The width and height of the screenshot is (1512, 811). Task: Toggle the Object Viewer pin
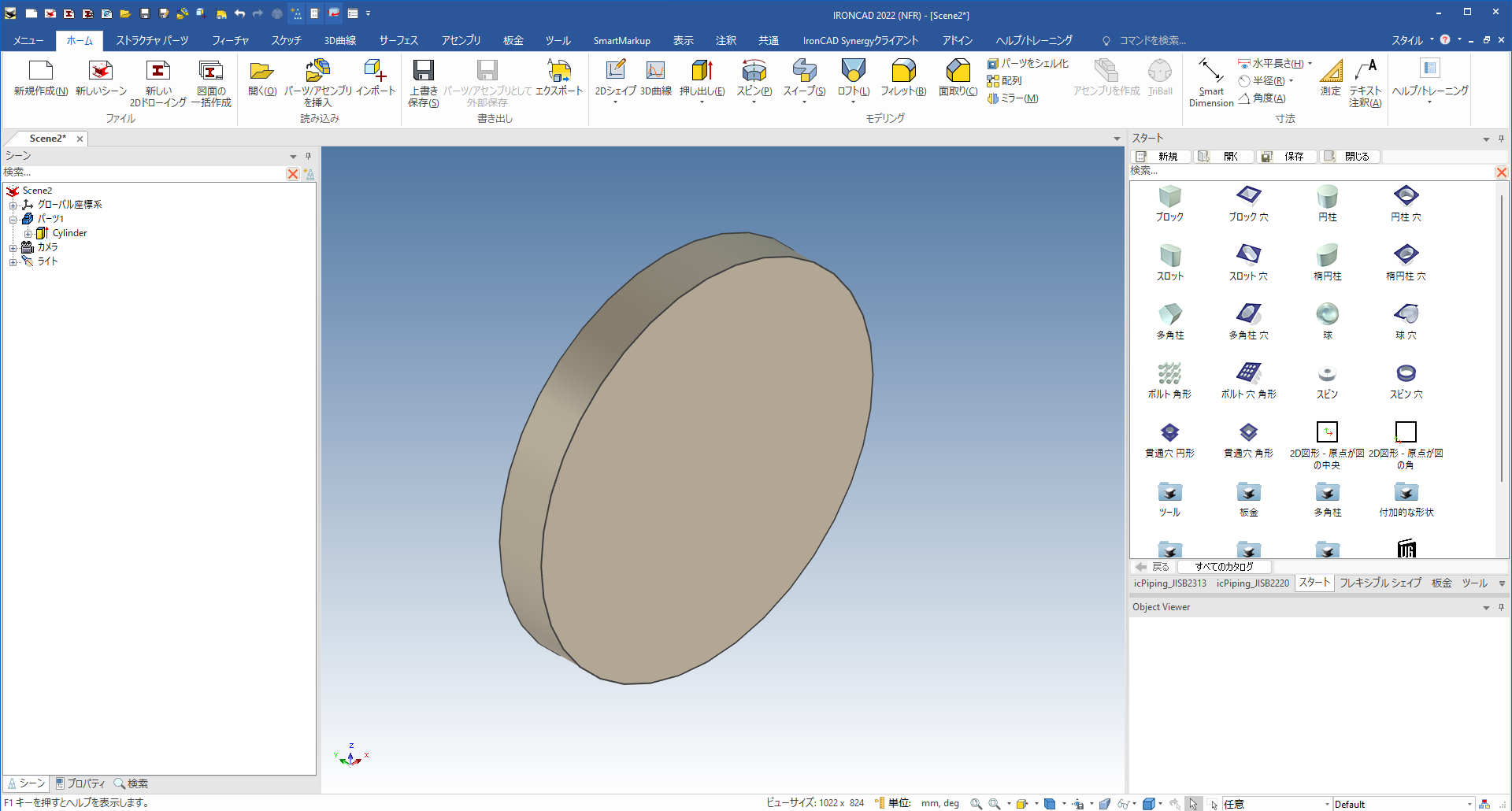click(x=1501, y=607)
